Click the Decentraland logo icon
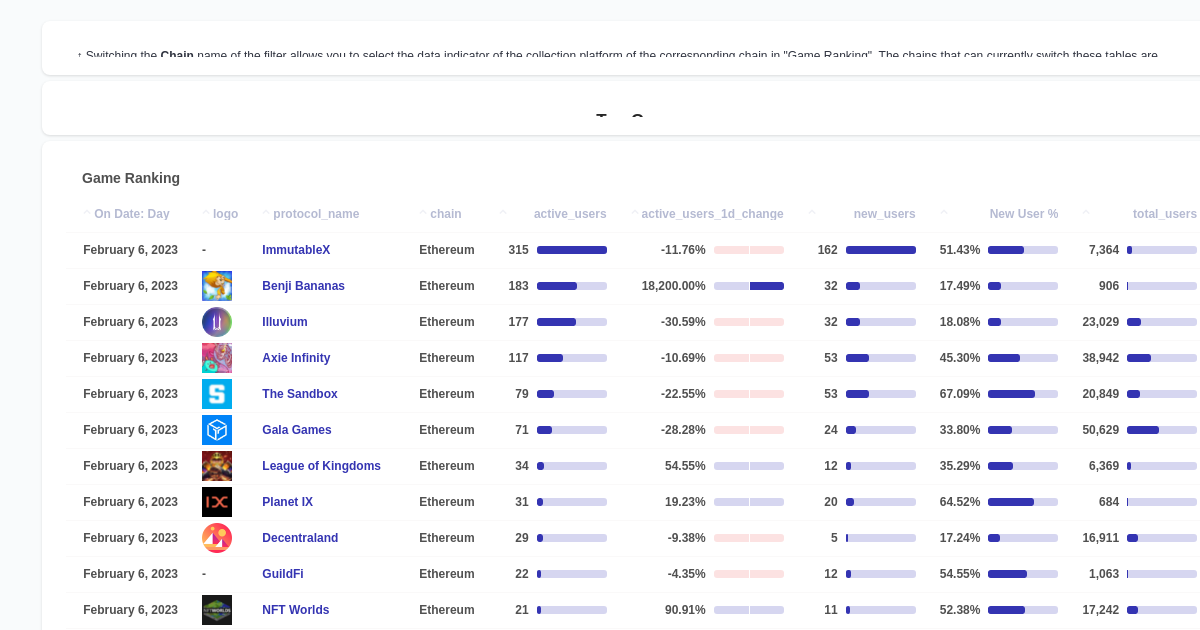Viewport: 1200px width, 630px height. point(217,538)
